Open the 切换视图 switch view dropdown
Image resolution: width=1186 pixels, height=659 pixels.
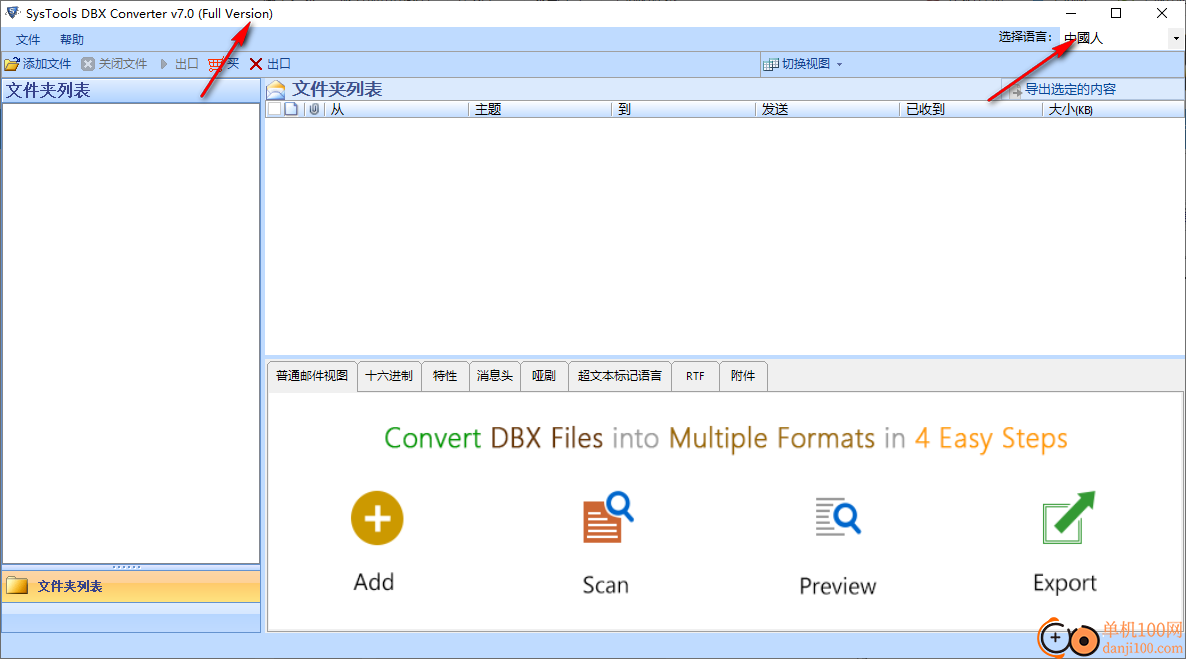[803, 64]
